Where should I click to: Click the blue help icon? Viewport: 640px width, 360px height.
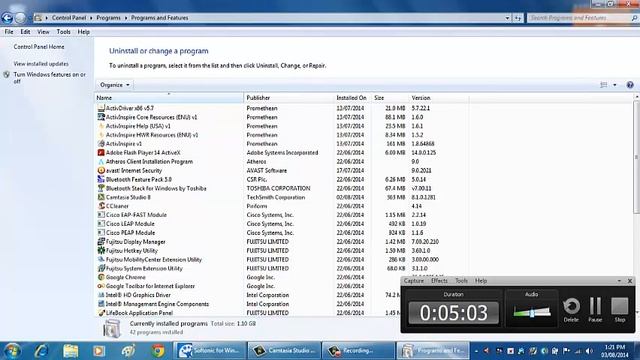pyautogui.click(x=630, y=85)
